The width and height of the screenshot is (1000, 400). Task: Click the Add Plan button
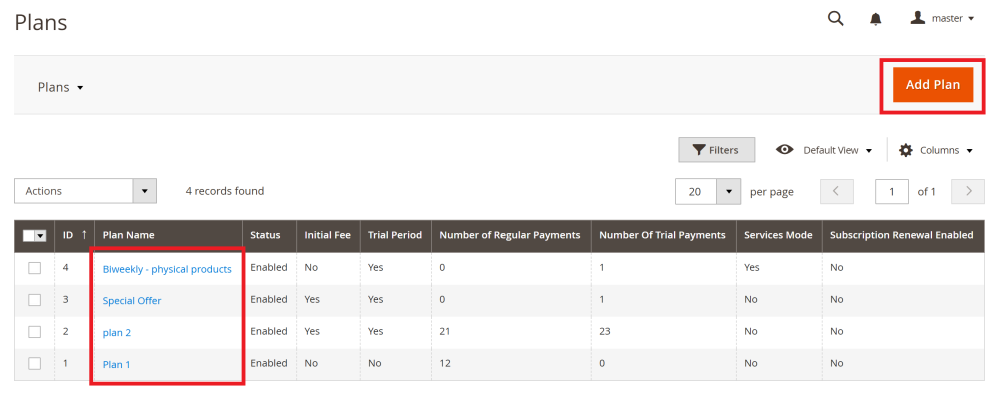coord(932,85)
